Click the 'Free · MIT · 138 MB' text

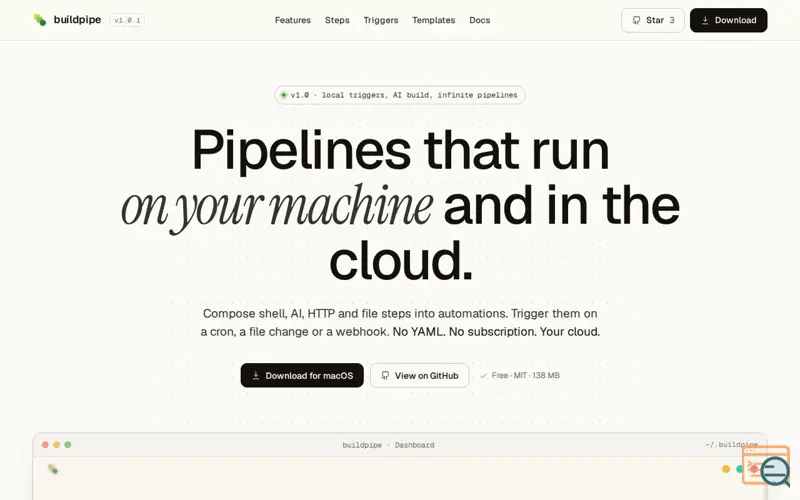[x=526, y=376]
